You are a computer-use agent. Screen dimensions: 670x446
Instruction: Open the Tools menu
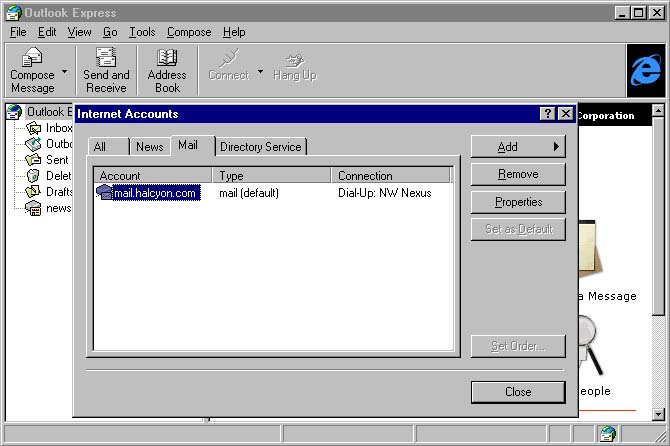(x=142, y=32)
